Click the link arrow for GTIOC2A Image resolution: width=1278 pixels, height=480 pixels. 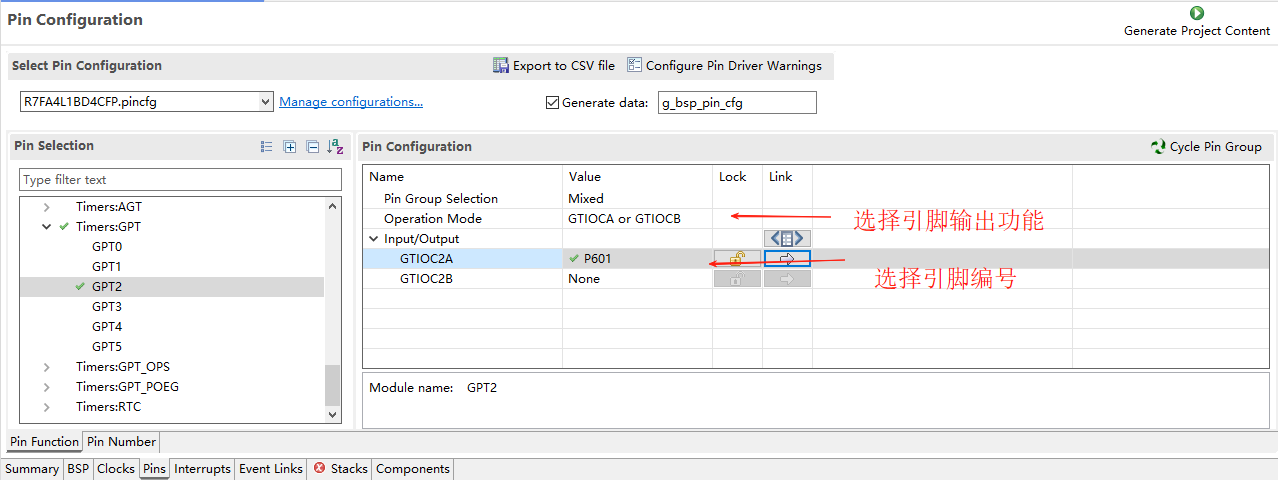787,258
